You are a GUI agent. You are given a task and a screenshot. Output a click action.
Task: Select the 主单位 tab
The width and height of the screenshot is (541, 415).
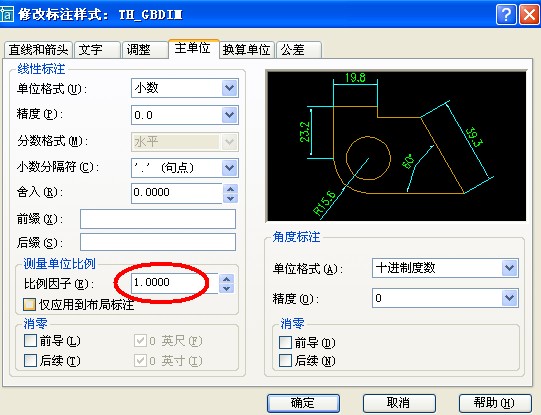click(x=193, y=48)
